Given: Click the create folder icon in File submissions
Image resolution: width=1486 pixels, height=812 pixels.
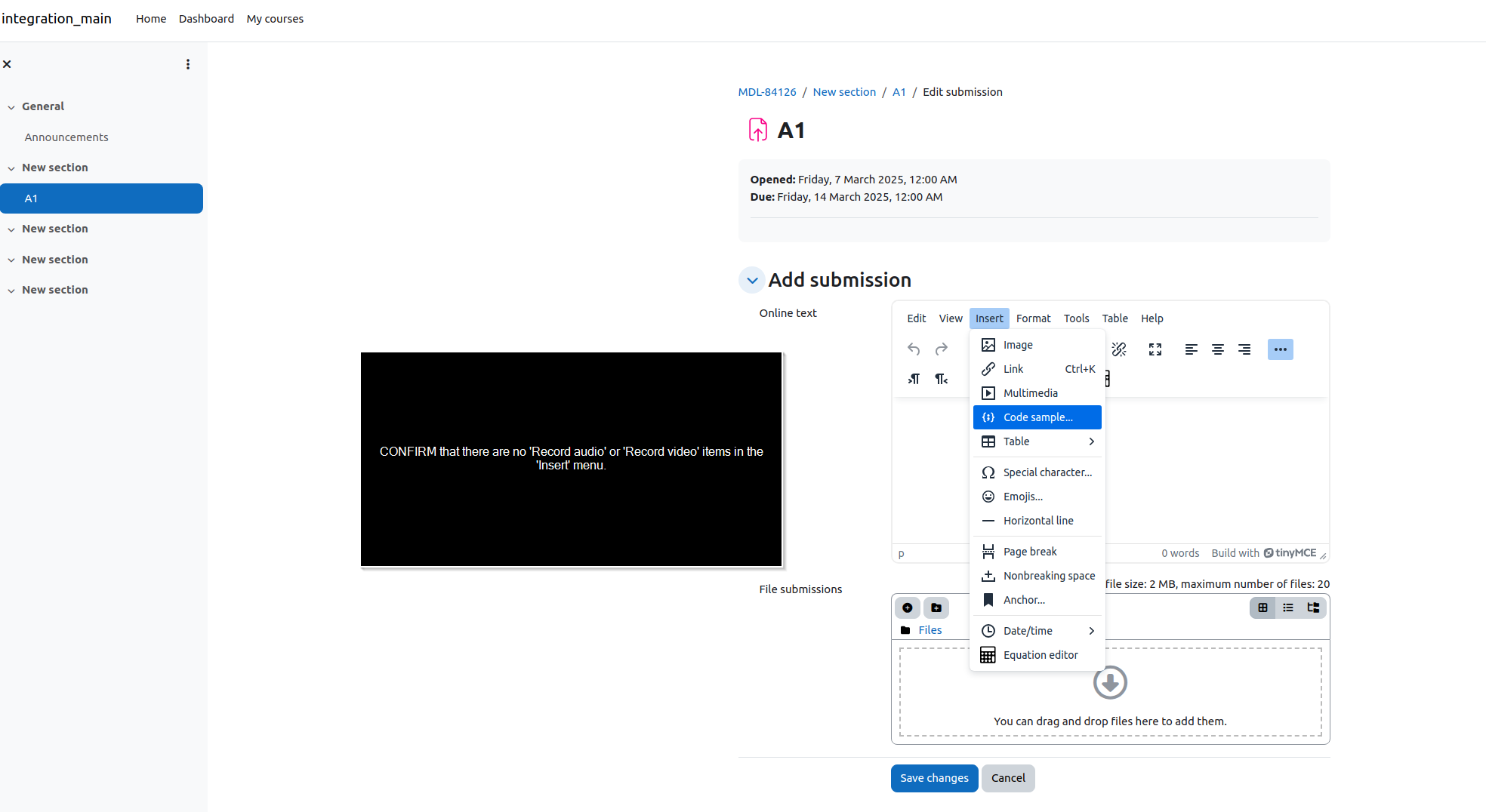Looking at the screenshot, I should pyautogui.click(x=936, y=607).
